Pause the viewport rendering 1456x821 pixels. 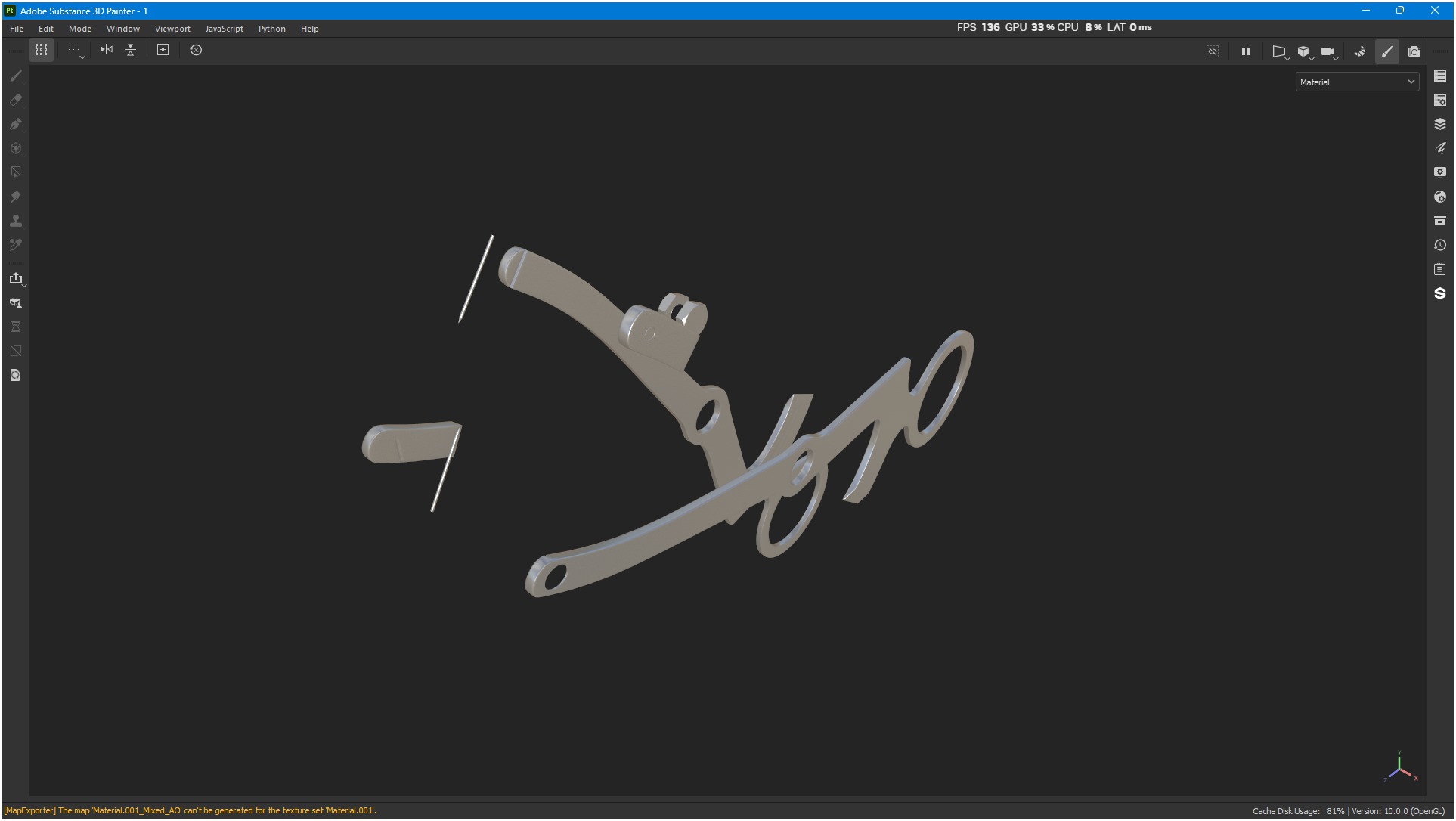[1246, 51]
